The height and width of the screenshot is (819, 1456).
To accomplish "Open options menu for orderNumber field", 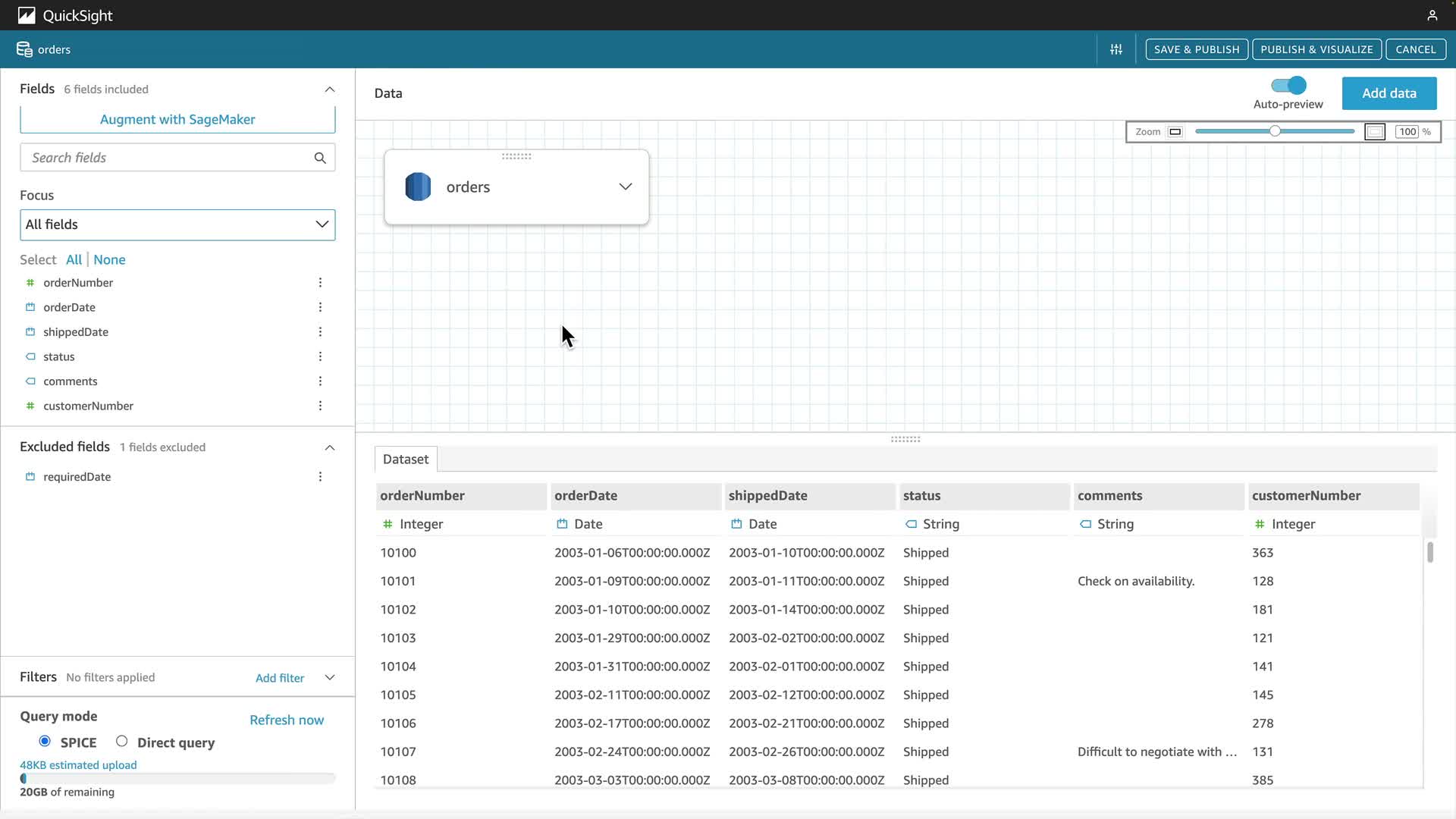I will [320, 283].
